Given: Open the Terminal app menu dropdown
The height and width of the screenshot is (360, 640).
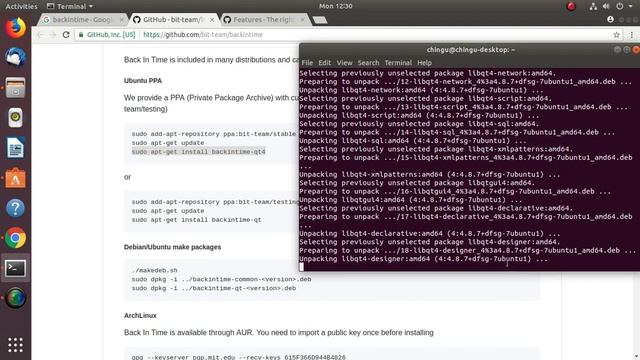Looking at the screenshot, I should [70, 6].
